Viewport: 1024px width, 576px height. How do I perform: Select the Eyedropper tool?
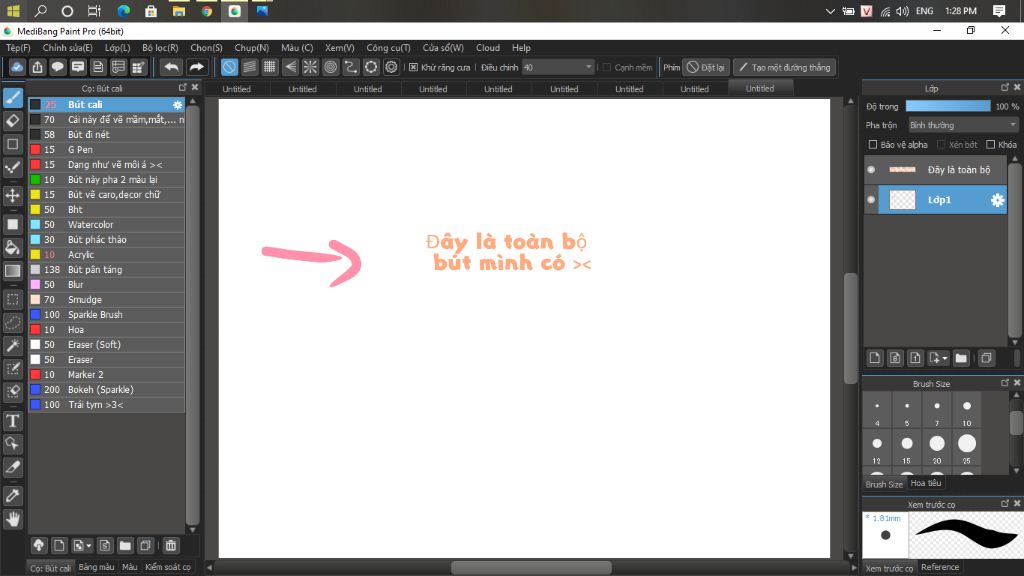(x=12, y=496)
